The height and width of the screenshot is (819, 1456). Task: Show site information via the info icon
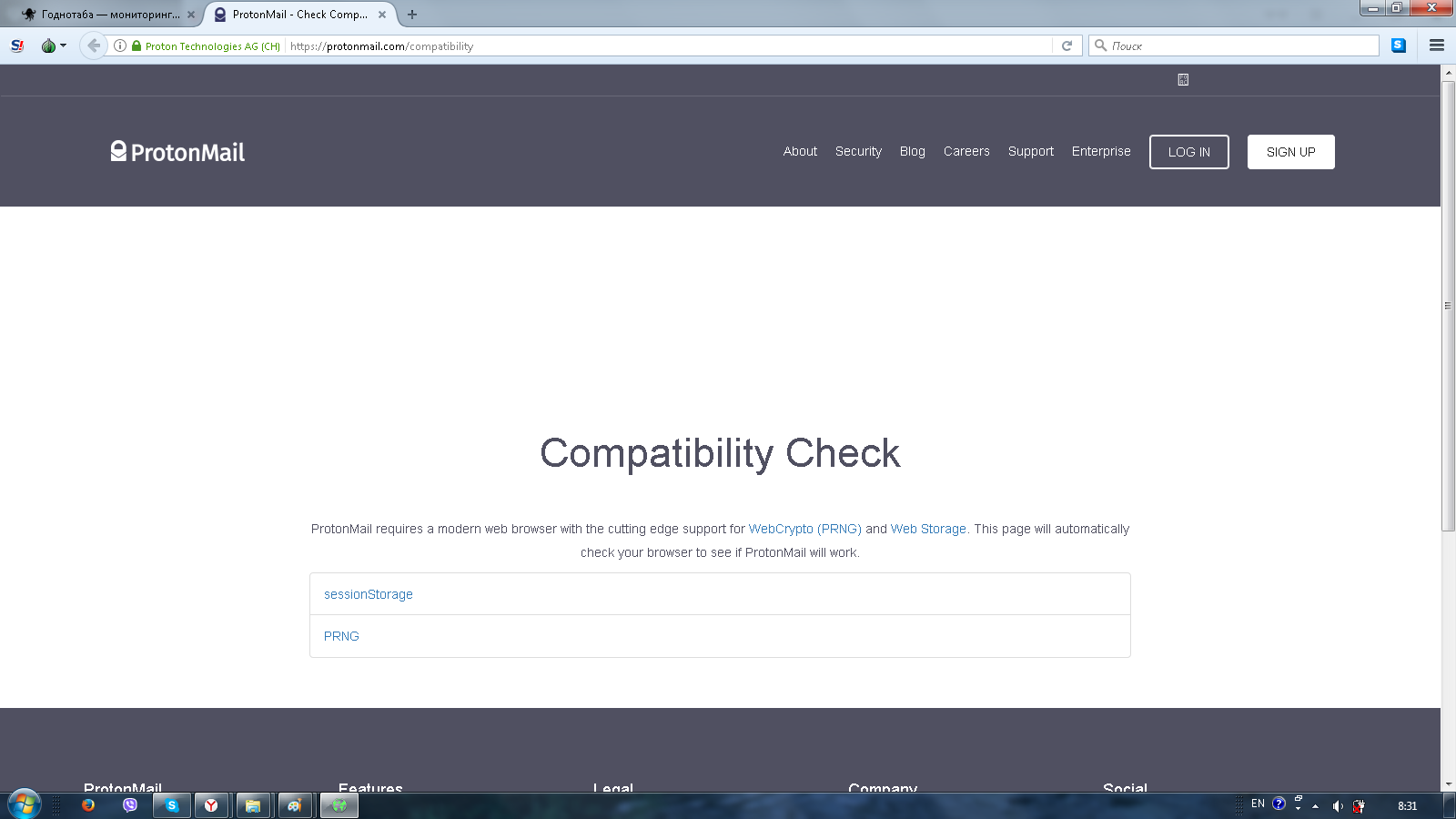click(120, 45)
